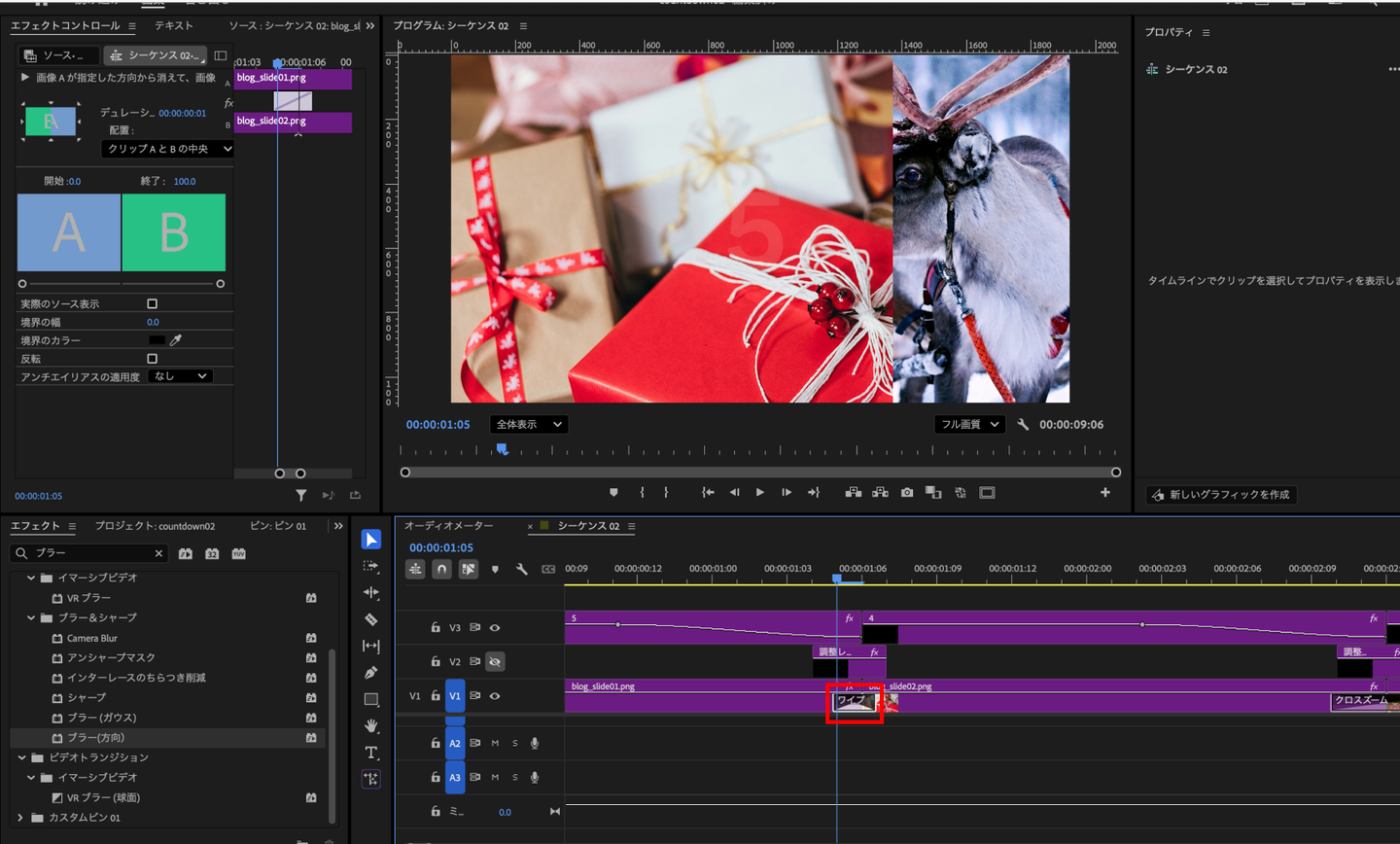Viewport: 1400px width, 844px height.
Task: Open the フル画質 playback resolution dropdown
Action: pyautogui.click(x=969, y=425)
